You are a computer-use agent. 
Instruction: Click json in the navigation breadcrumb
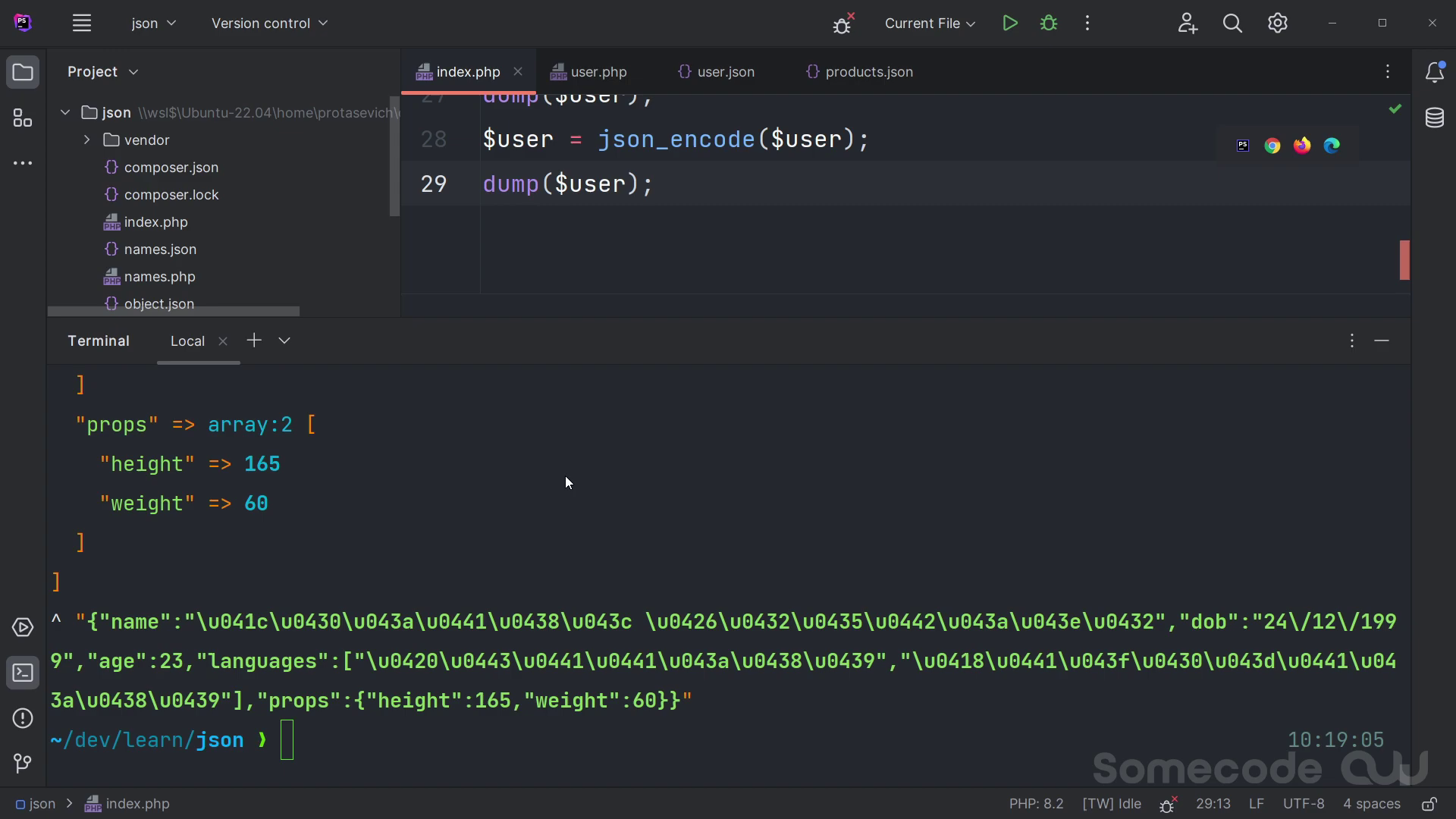(36, 804)
